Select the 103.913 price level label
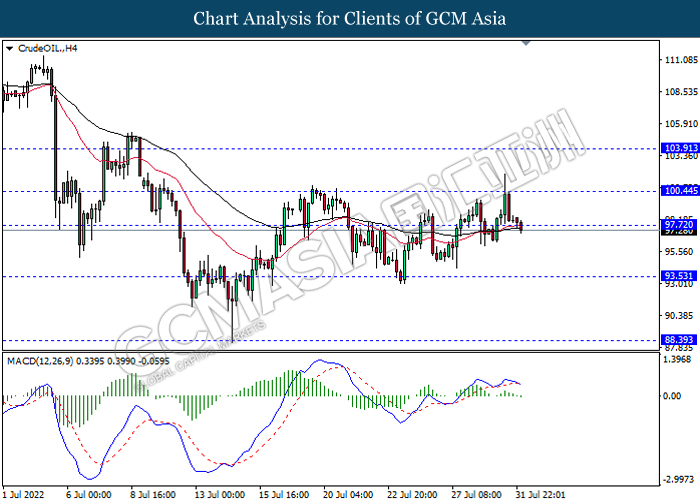The image size is (700, 500). [679, 148]
